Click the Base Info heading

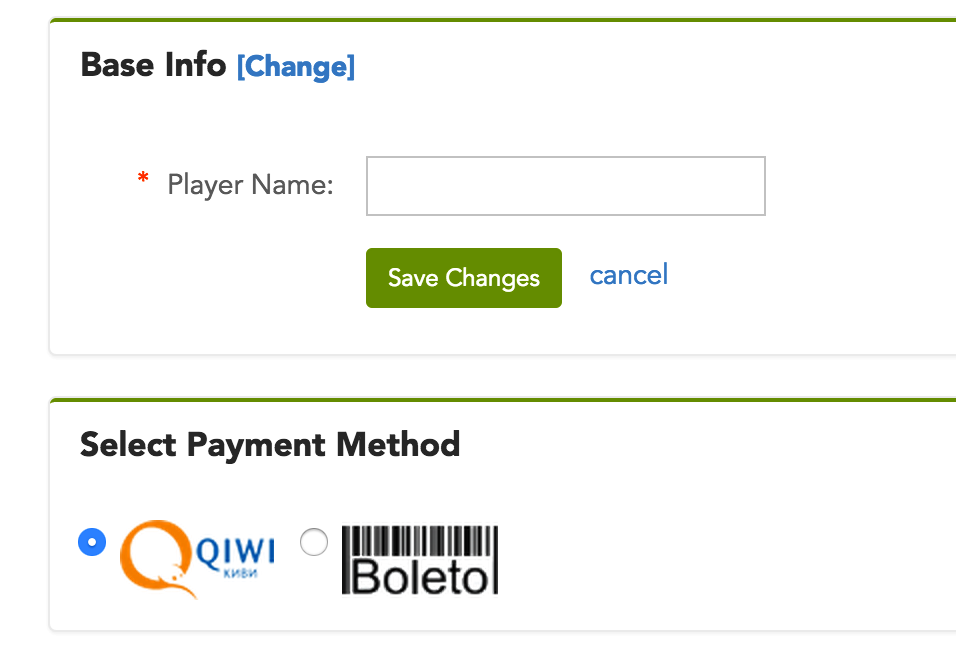click(153, 65)
